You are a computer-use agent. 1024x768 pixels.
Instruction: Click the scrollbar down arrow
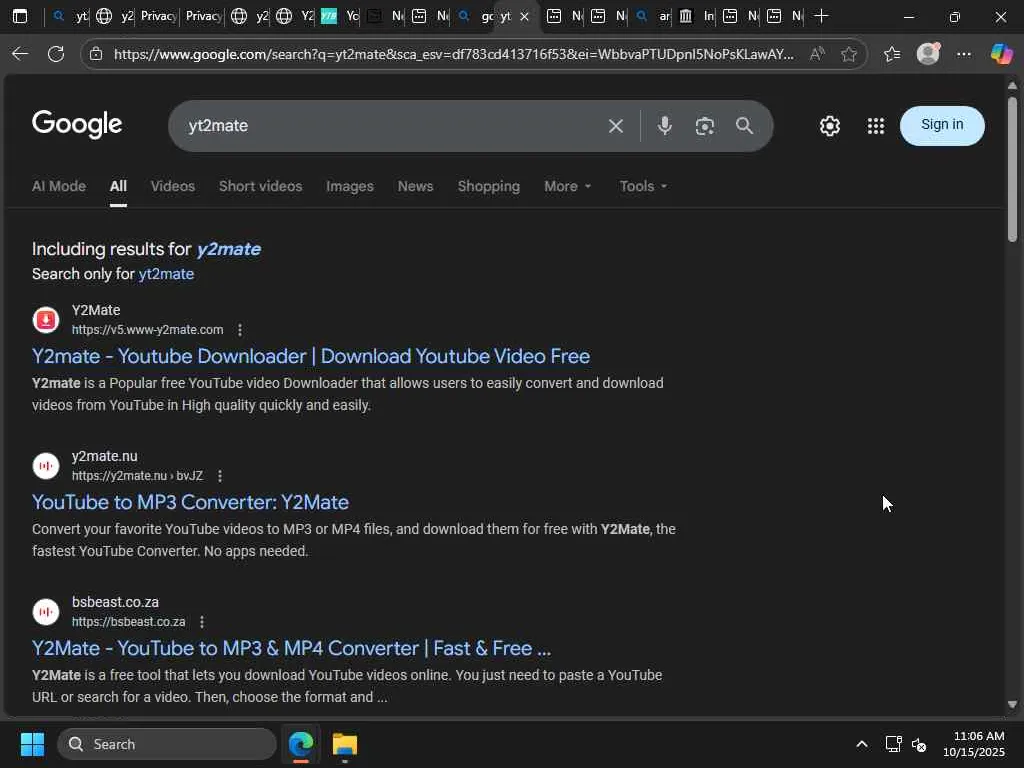tap(1012, 705)
